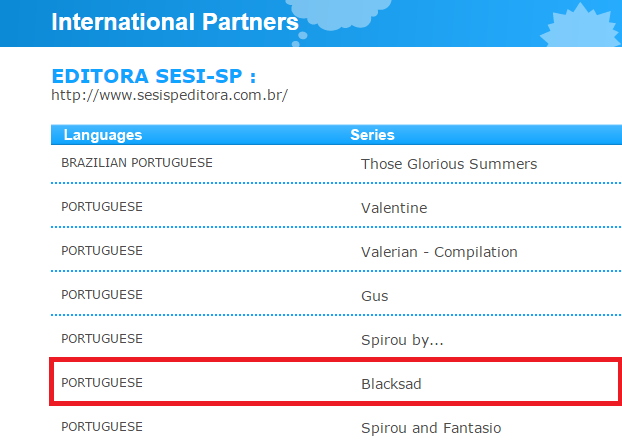Open the sesispeditora.com.br website link
Viewport: 622px width, 446px height.
pos(169,95)
